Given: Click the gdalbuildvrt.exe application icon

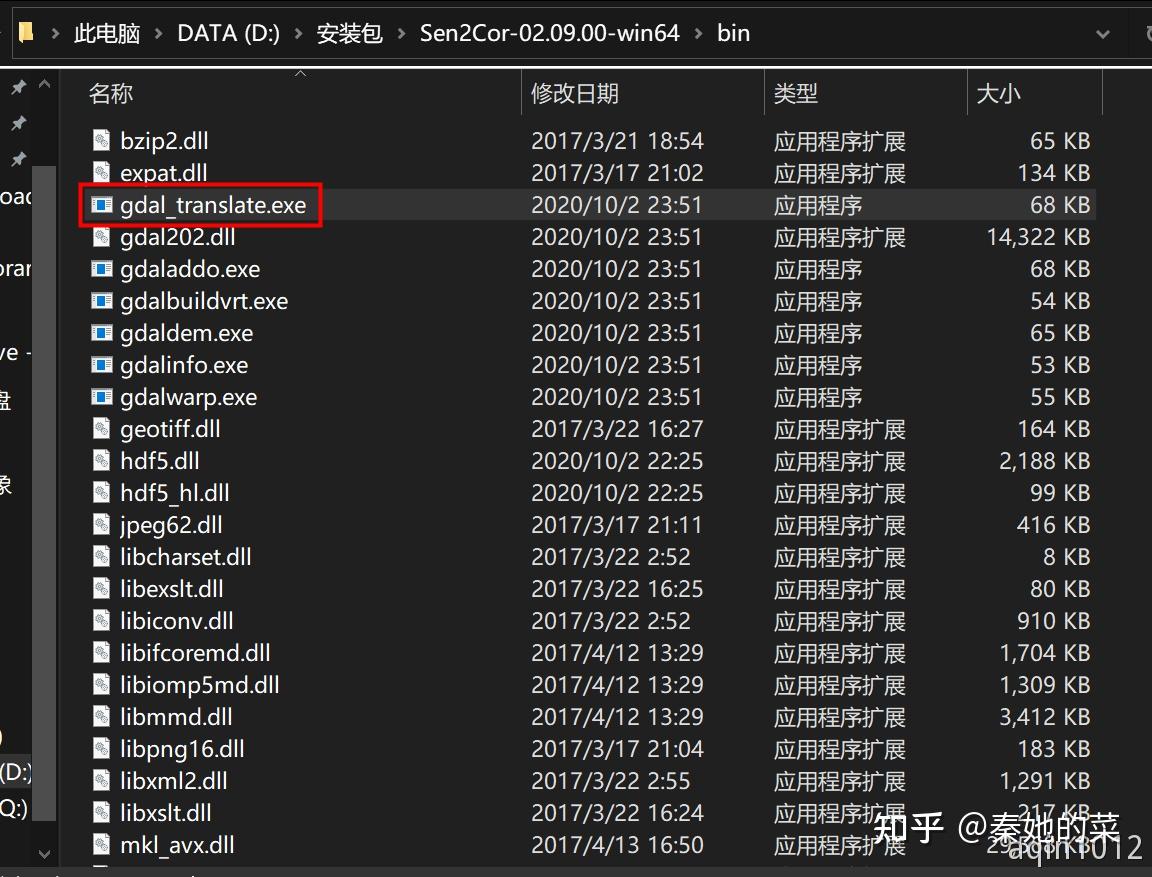Looking at the screenshot, I should coord(101,301).
